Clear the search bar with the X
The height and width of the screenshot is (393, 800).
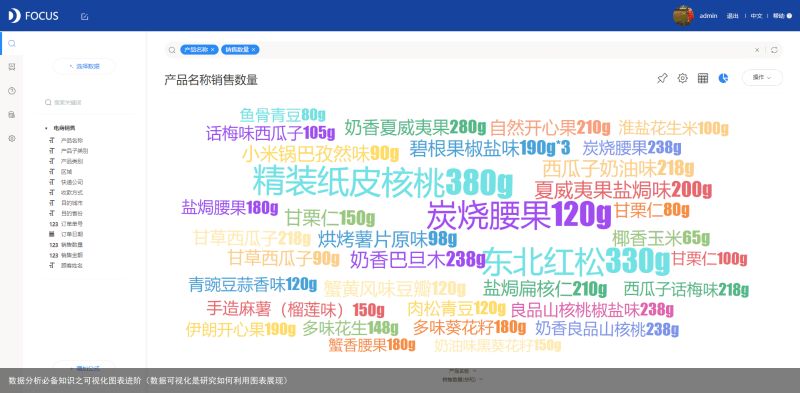pos(757,50)
